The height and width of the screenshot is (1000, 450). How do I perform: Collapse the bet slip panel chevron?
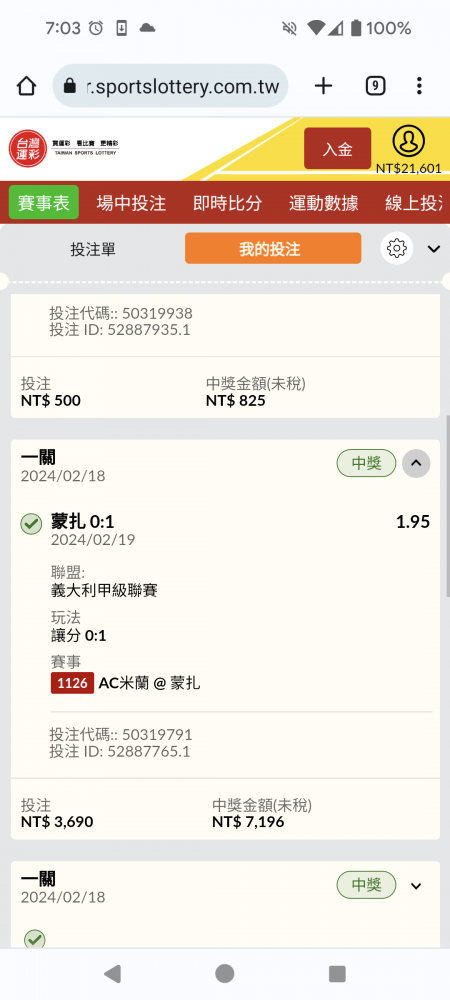tap(434, 249)
